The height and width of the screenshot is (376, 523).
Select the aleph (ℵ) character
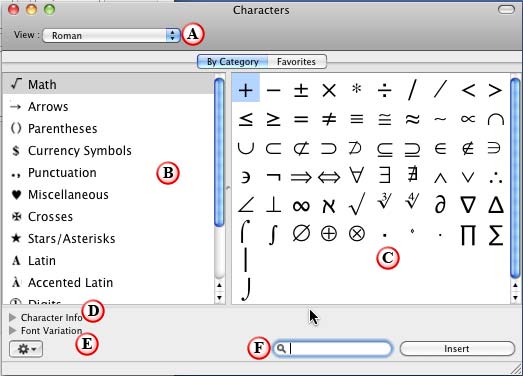329,206
